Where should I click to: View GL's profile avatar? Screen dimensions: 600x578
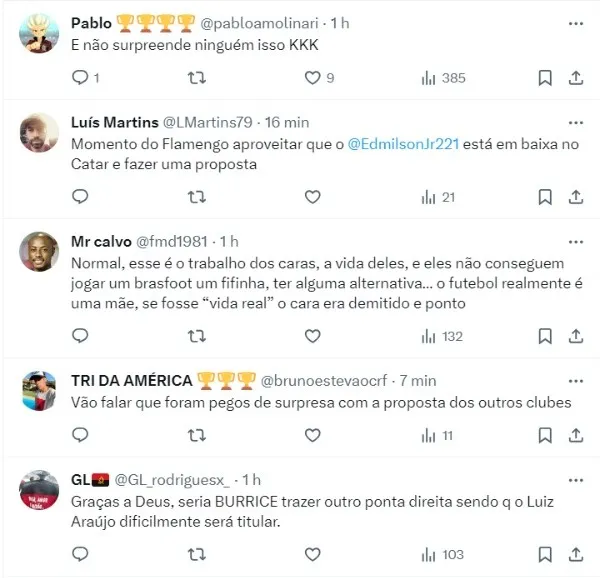[39, 490]
